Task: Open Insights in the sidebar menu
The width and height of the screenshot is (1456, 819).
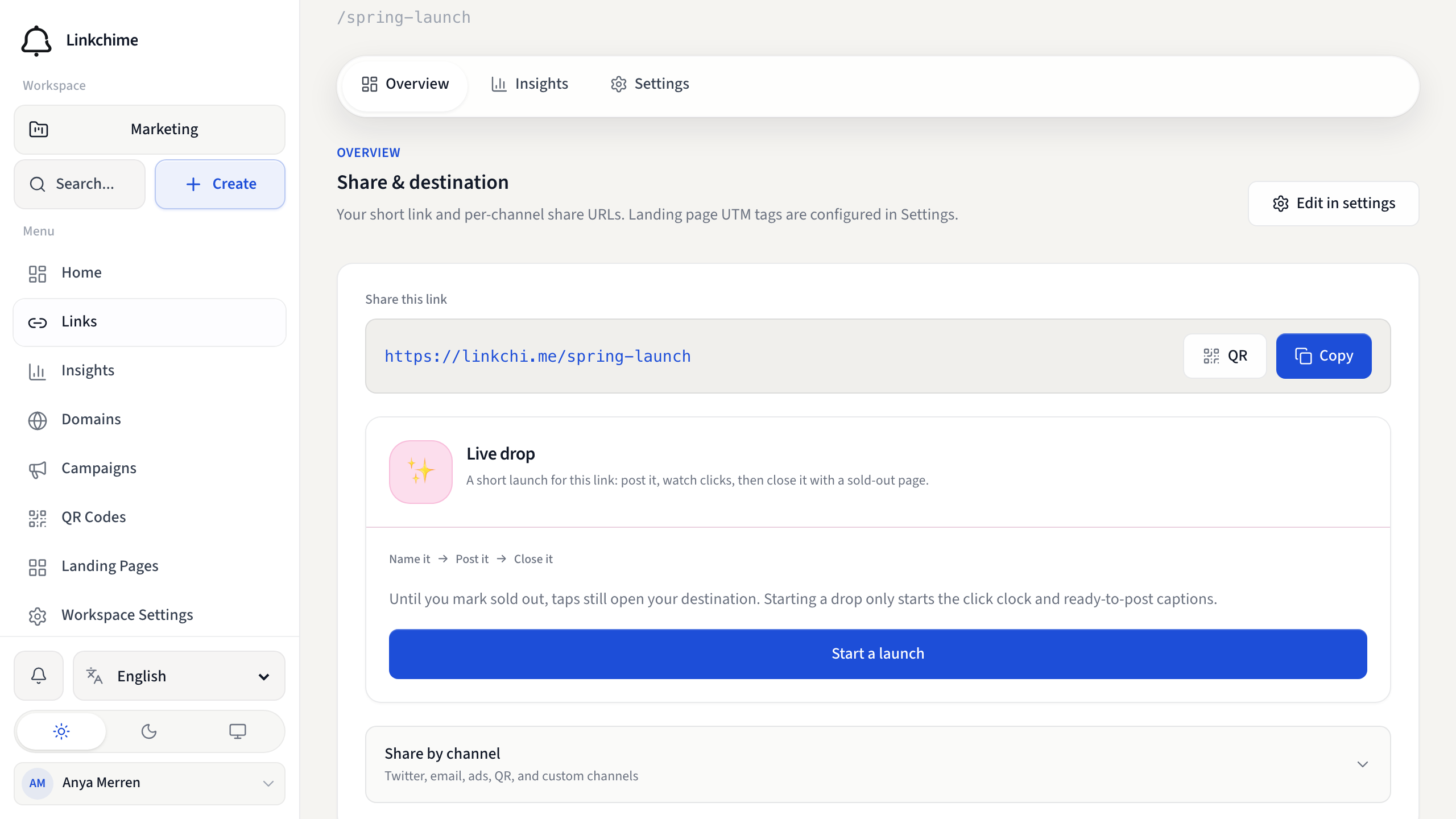Action: pos(150,371)
